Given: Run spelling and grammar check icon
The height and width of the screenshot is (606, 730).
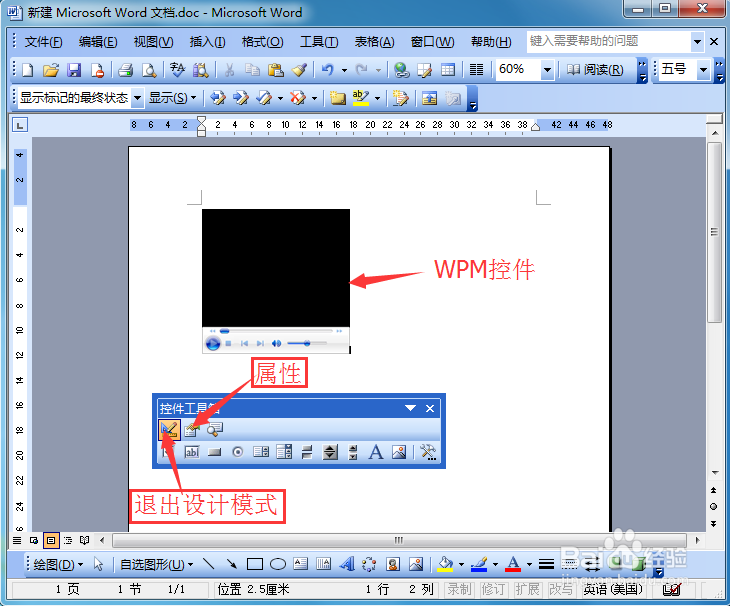Looking at the screenshot, I should click(177, 70).
